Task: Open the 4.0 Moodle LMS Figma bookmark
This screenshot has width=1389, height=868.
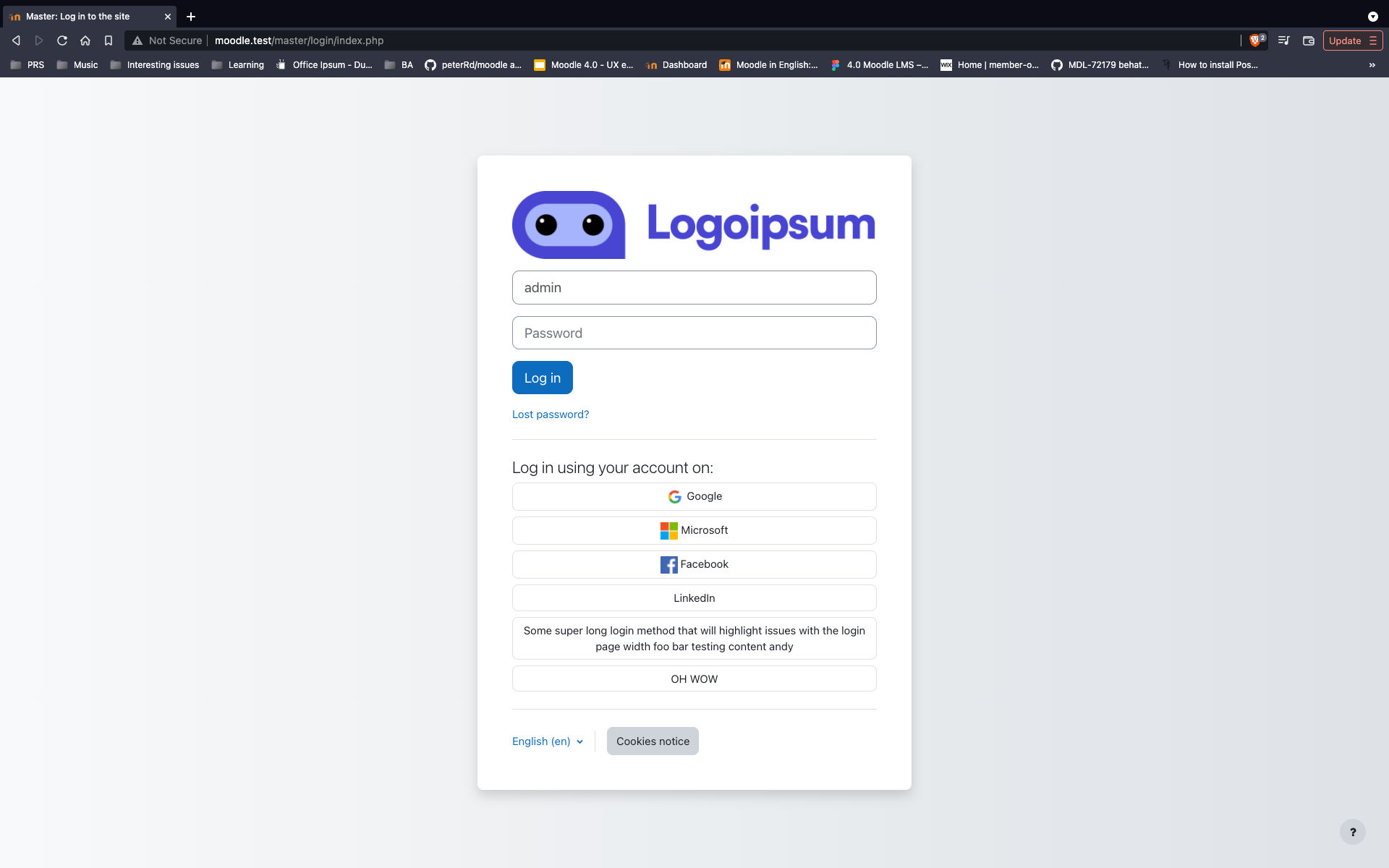Action: click(x=879, y=65)
